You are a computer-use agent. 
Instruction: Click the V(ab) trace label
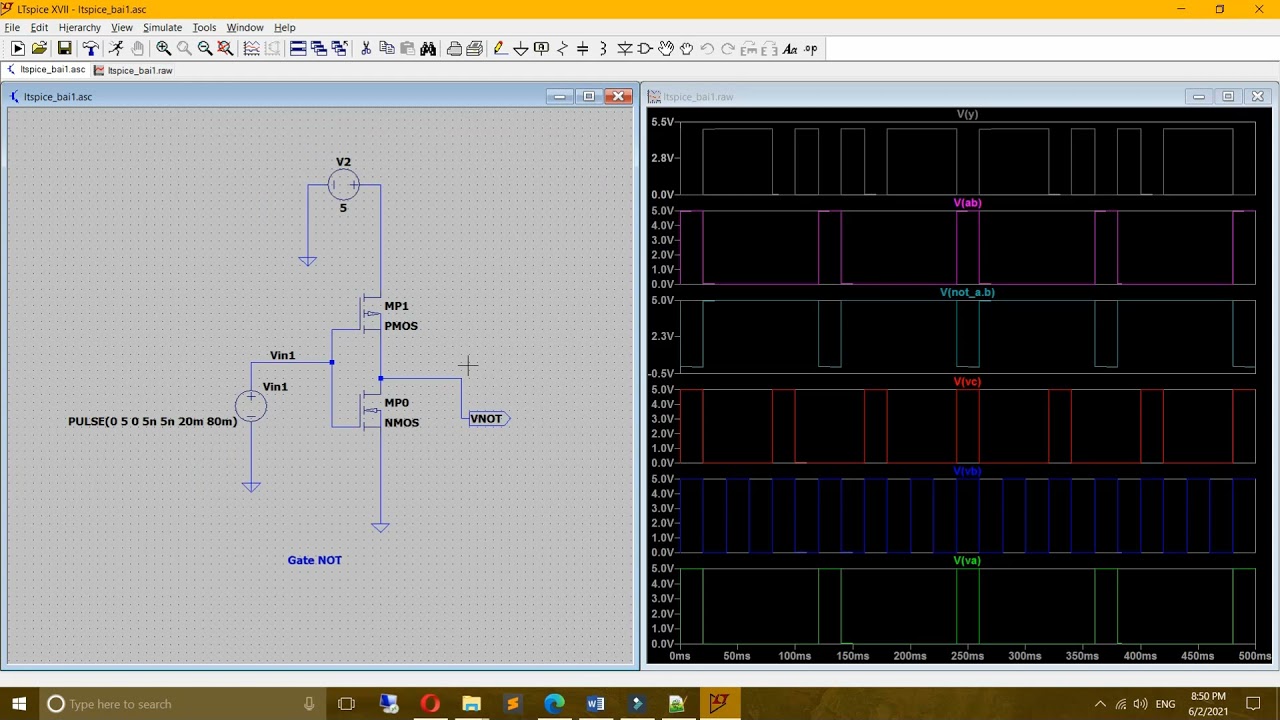967,203
